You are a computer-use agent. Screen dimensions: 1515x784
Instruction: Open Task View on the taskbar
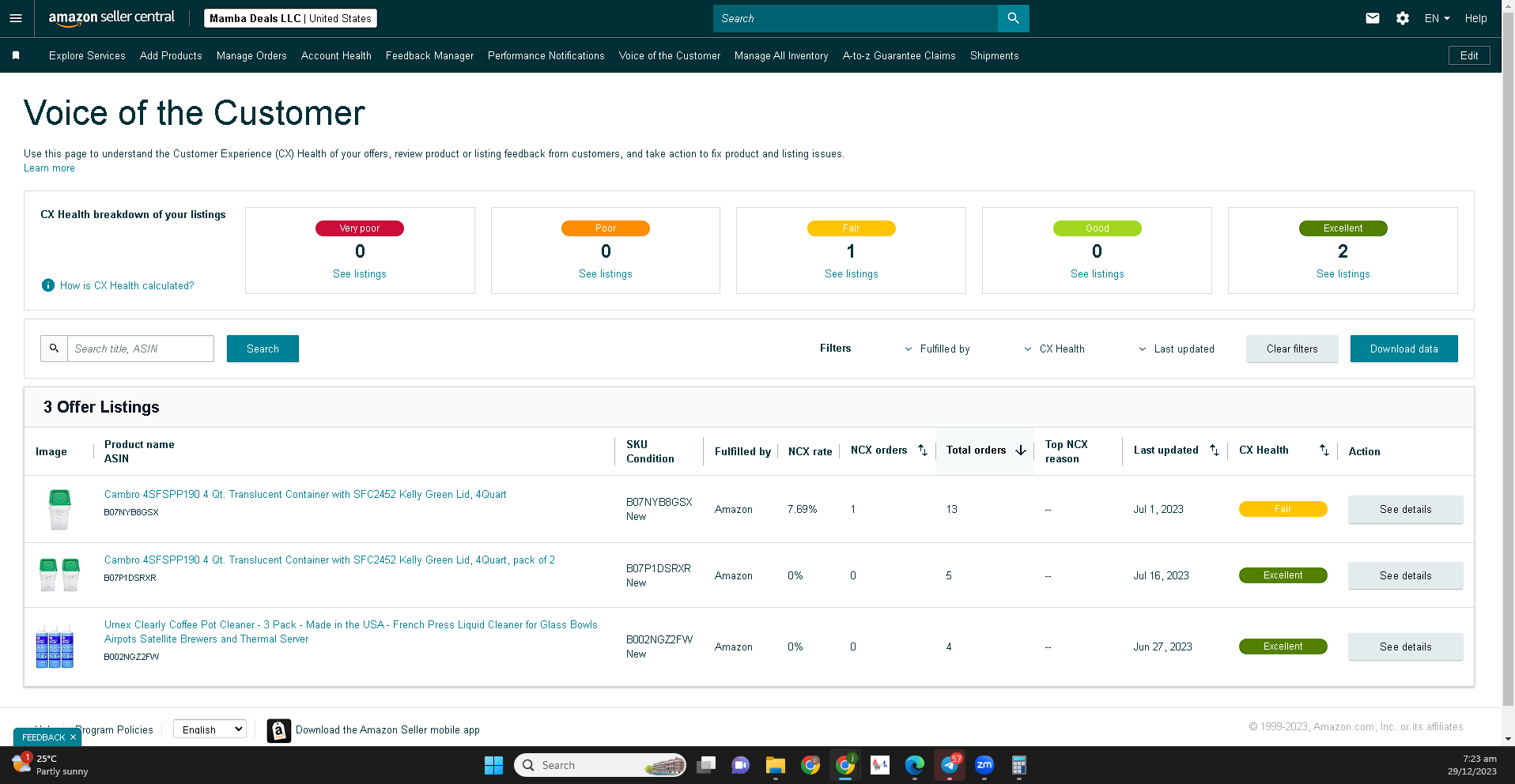tap(706, 765)
